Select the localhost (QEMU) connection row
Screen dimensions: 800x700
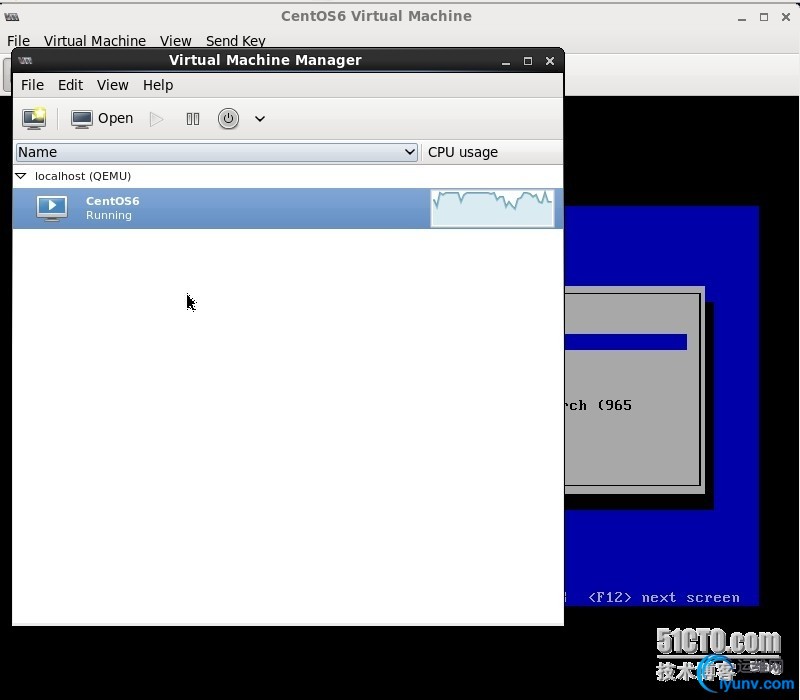288,176
